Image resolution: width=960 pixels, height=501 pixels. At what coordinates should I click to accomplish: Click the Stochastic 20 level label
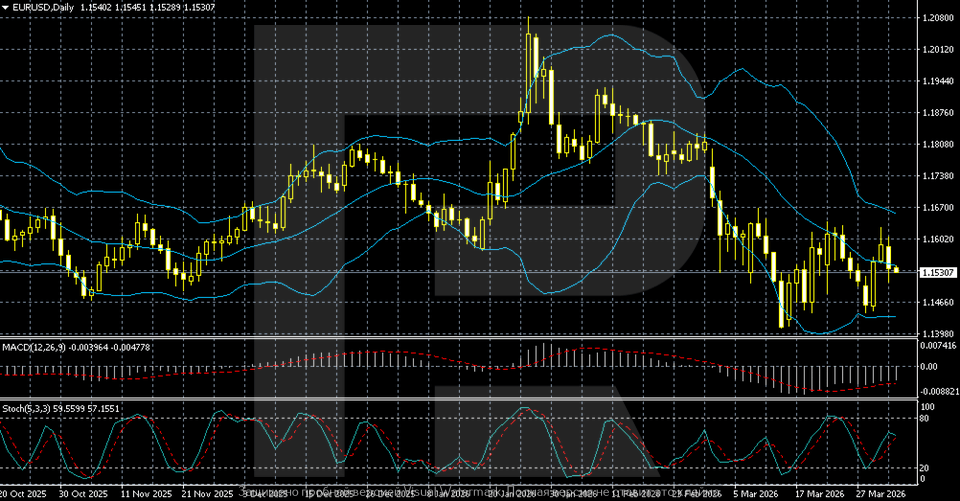click(926, 467)
